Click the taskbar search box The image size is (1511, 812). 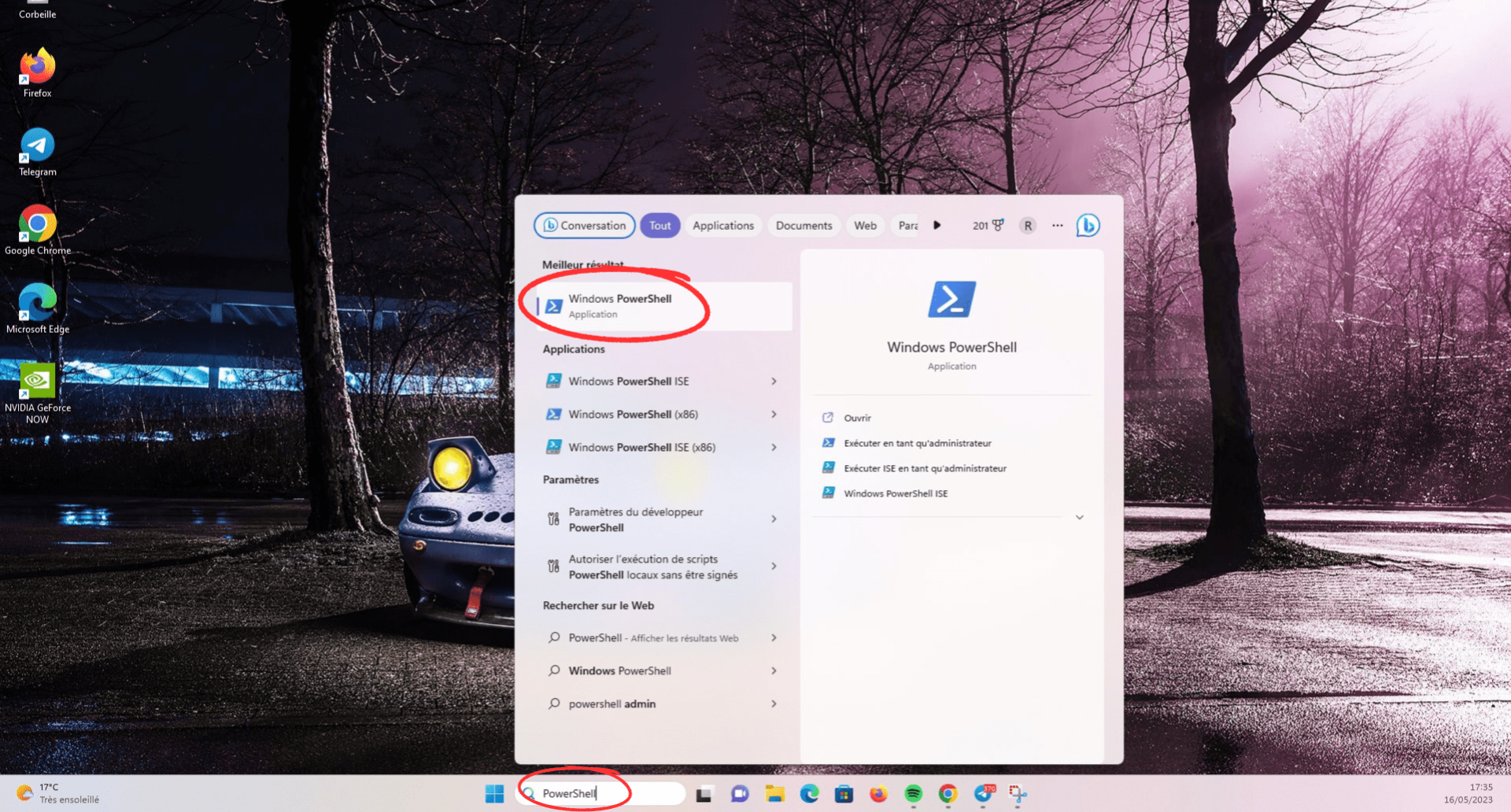tap(601, 793)
